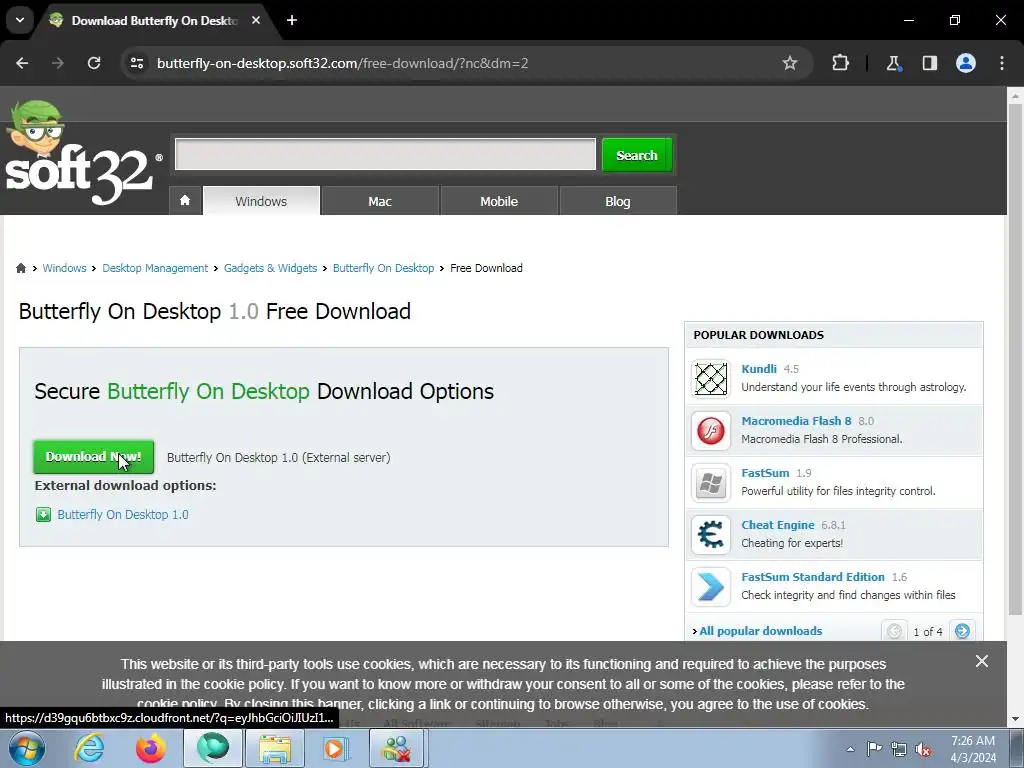The image size is (1024, 768).
Task: Dismiss the cookie banner with X
Action: 982,662
